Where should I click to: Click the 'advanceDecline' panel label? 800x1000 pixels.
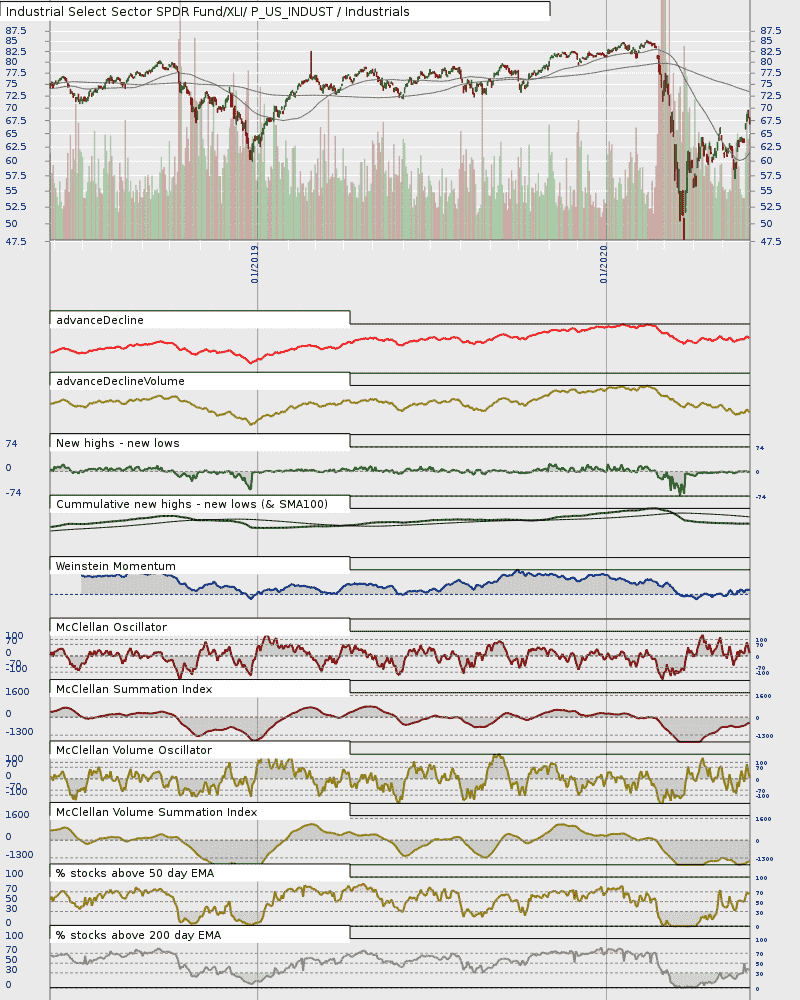coord(100,320)
